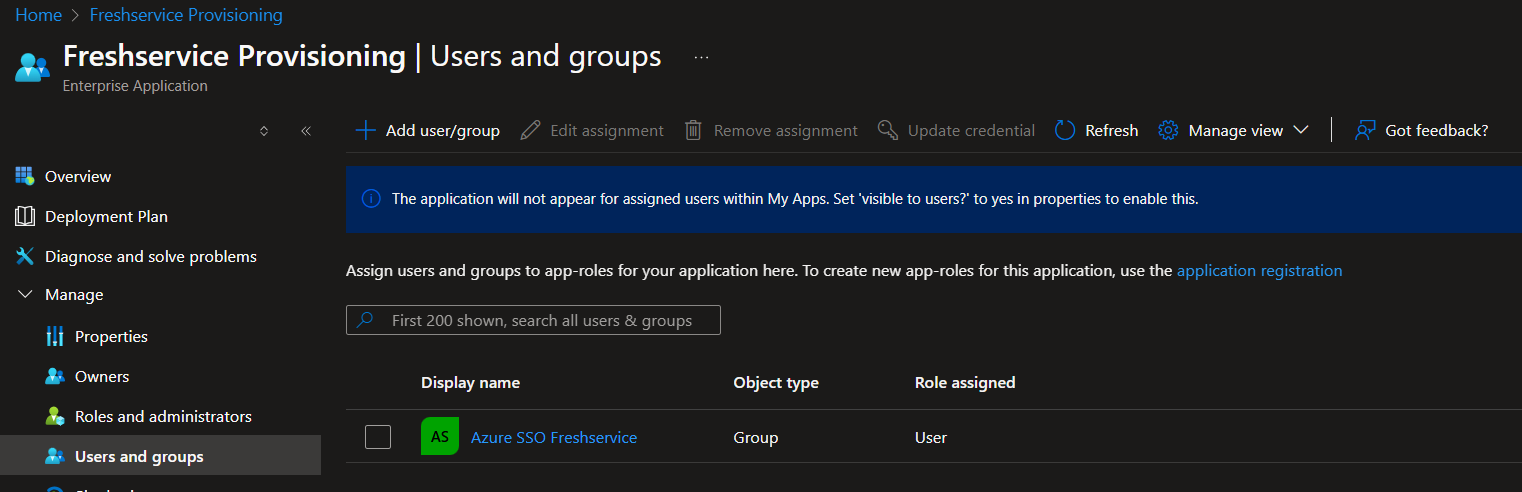Click the Freshservice Provisioning breadcrumb link
This screenshot has width=1522, height=492.
186,15
